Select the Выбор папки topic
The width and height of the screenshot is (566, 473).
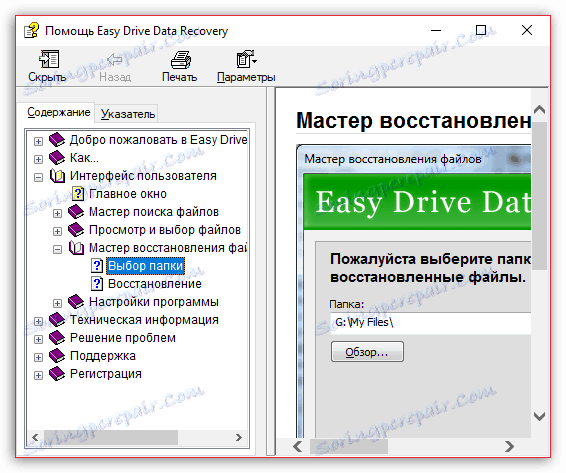pyautogui.click(x=145, y=266)
